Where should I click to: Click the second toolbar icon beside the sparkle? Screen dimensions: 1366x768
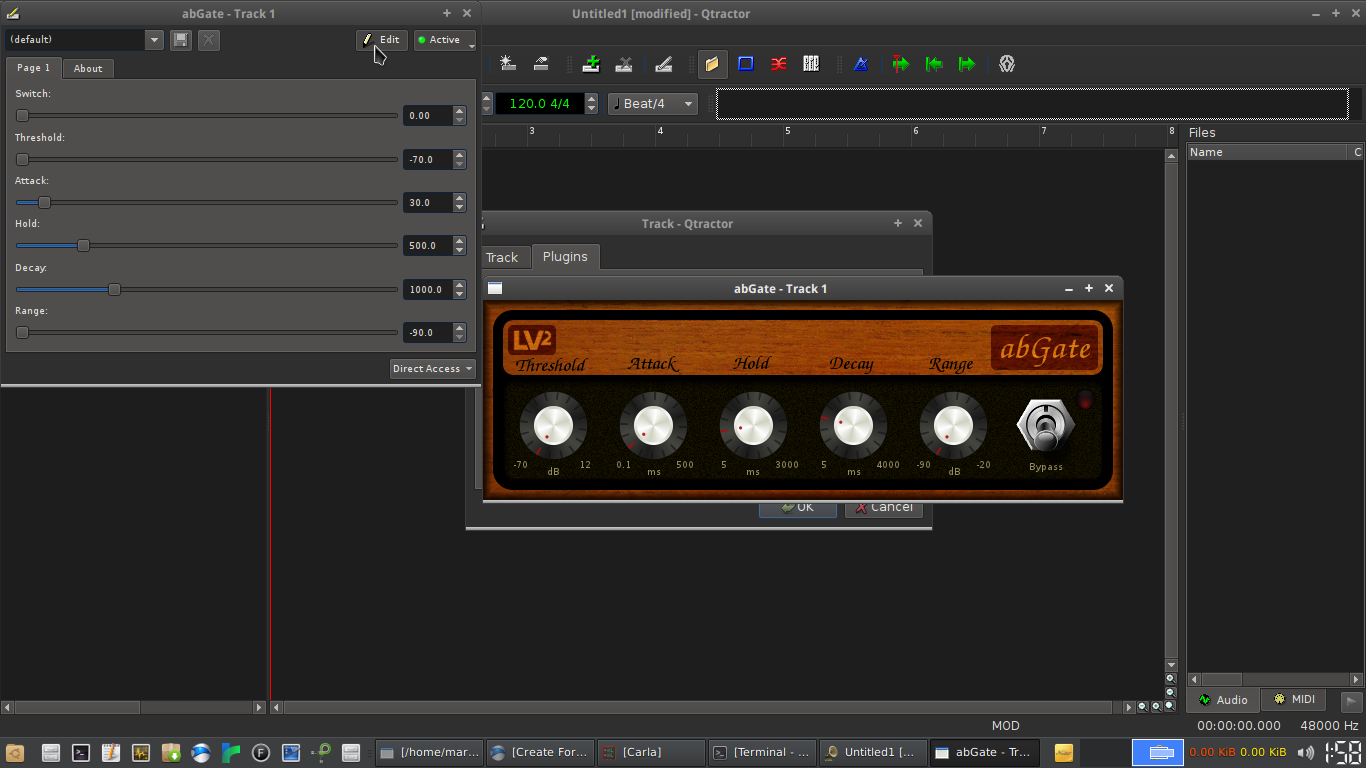click(x=541, y=64)
